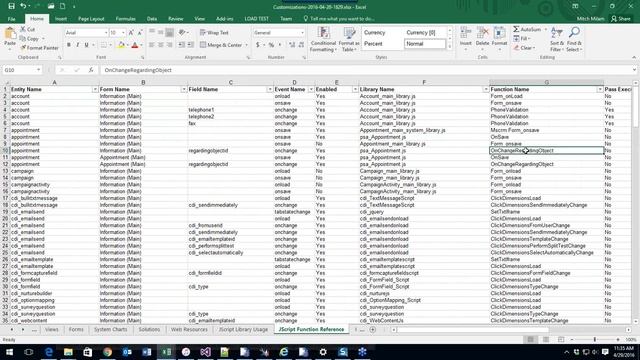Switch to the Insert ribbon tab

click(61, 19)
